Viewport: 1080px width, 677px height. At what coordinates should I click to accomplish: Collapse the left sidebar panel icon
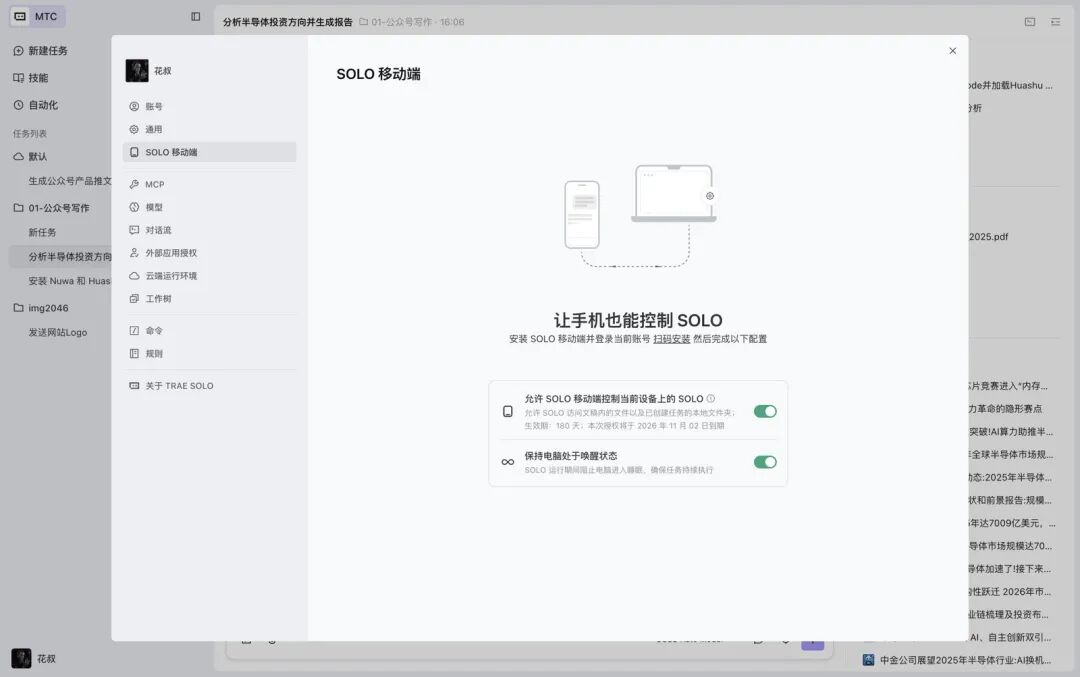click(196, 17)
